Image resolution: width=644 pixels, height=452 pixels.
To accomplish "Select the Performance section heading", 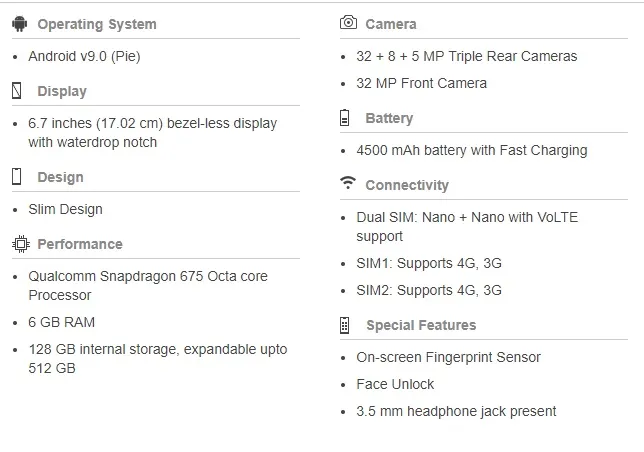I will [80, 244].
